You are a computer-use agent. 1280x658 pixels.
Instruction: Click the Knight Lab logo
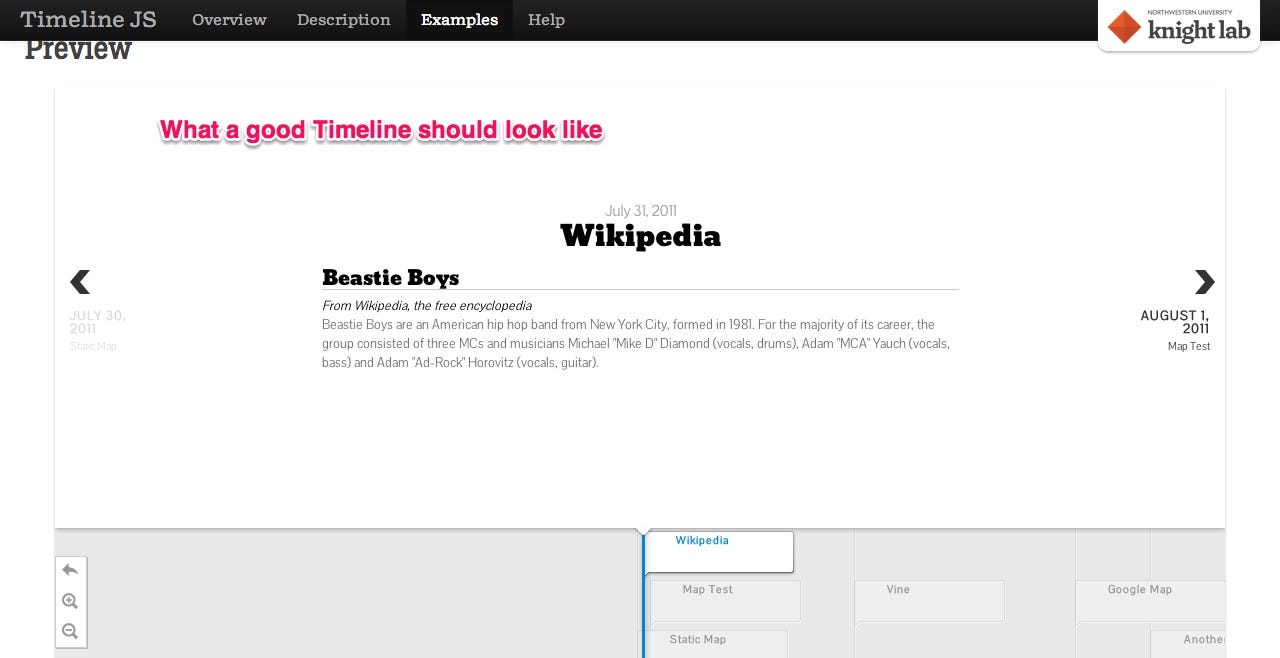(1178, 26)
